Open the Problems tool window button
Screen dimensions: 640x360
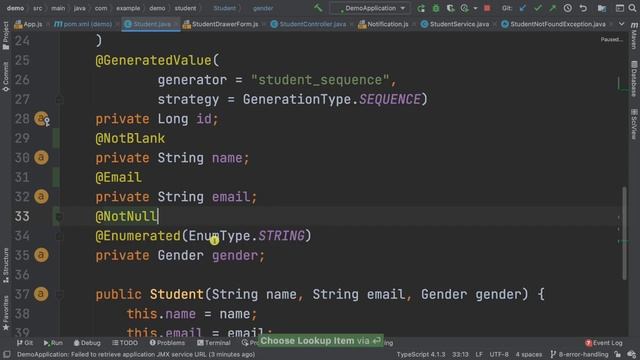pos(167,343)
